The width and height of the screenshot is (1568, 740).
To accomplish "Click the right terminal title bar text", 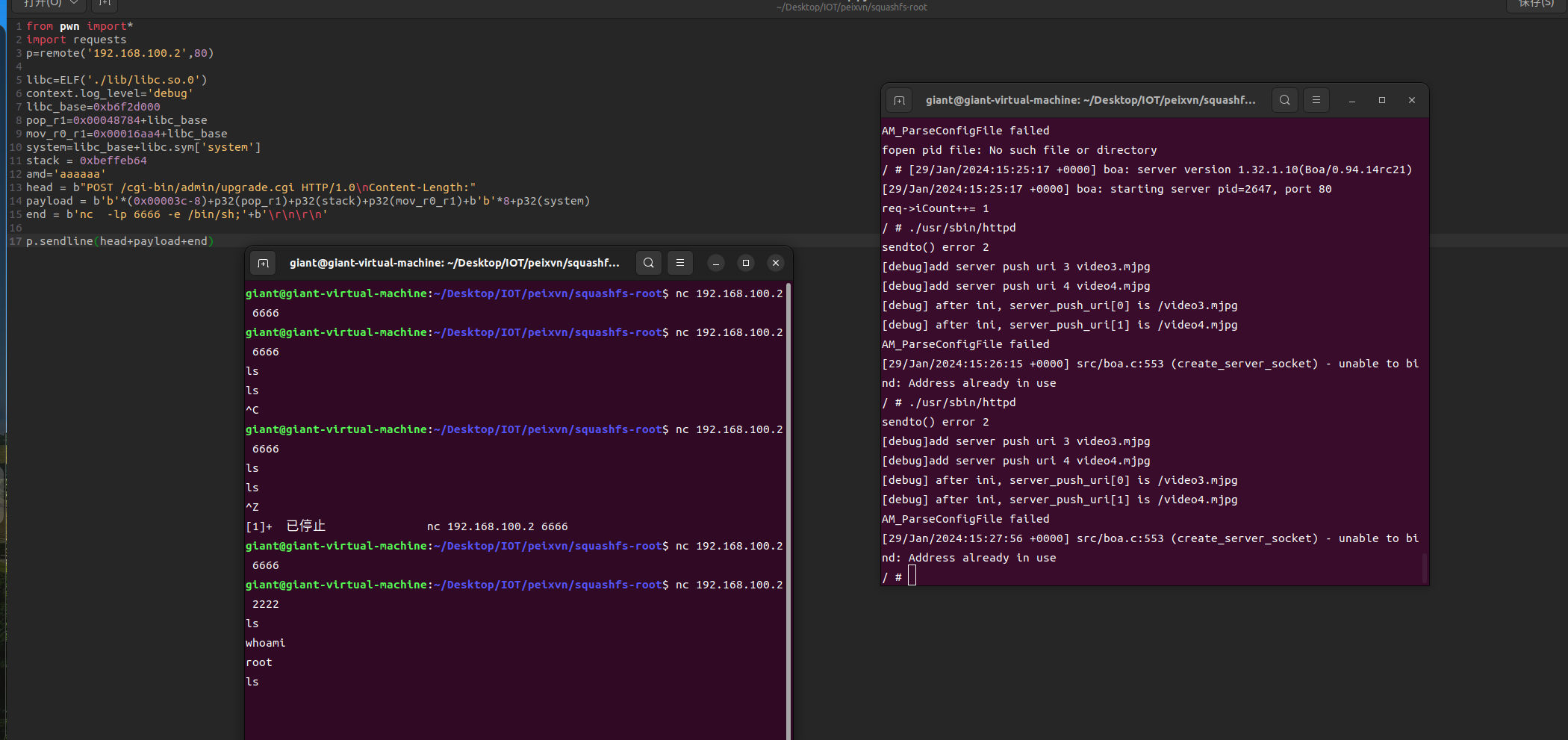I will click(x=1090, y=100).
